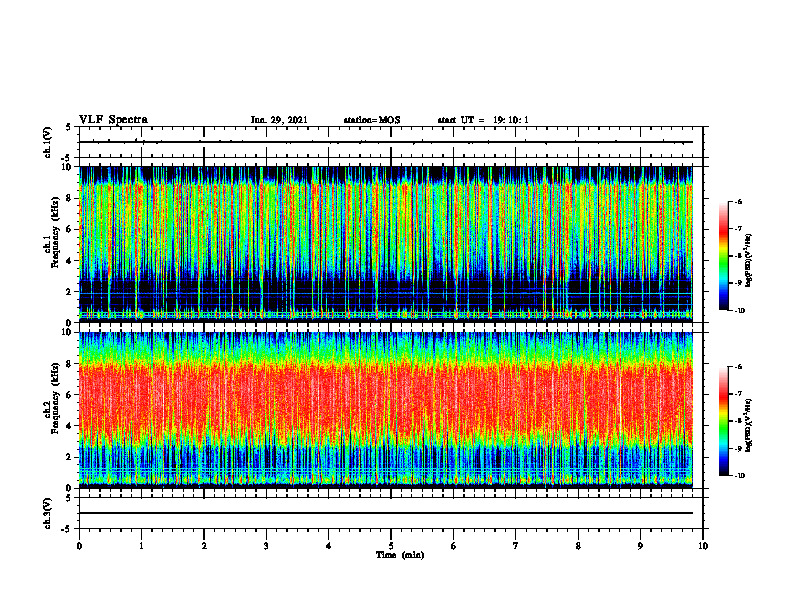Select the ch.2 color bar log(PSD) label
Viewport: 792px width, 612px height.
[x=749, y=425]
